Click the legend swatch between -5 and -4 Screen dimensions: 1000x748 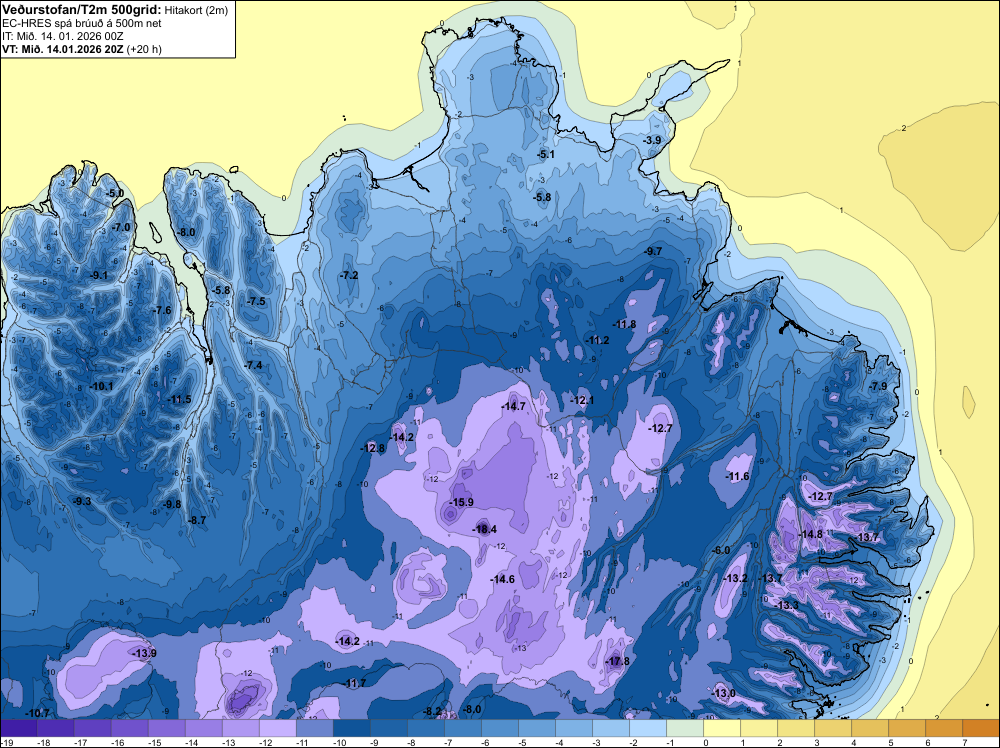point(537,728)
